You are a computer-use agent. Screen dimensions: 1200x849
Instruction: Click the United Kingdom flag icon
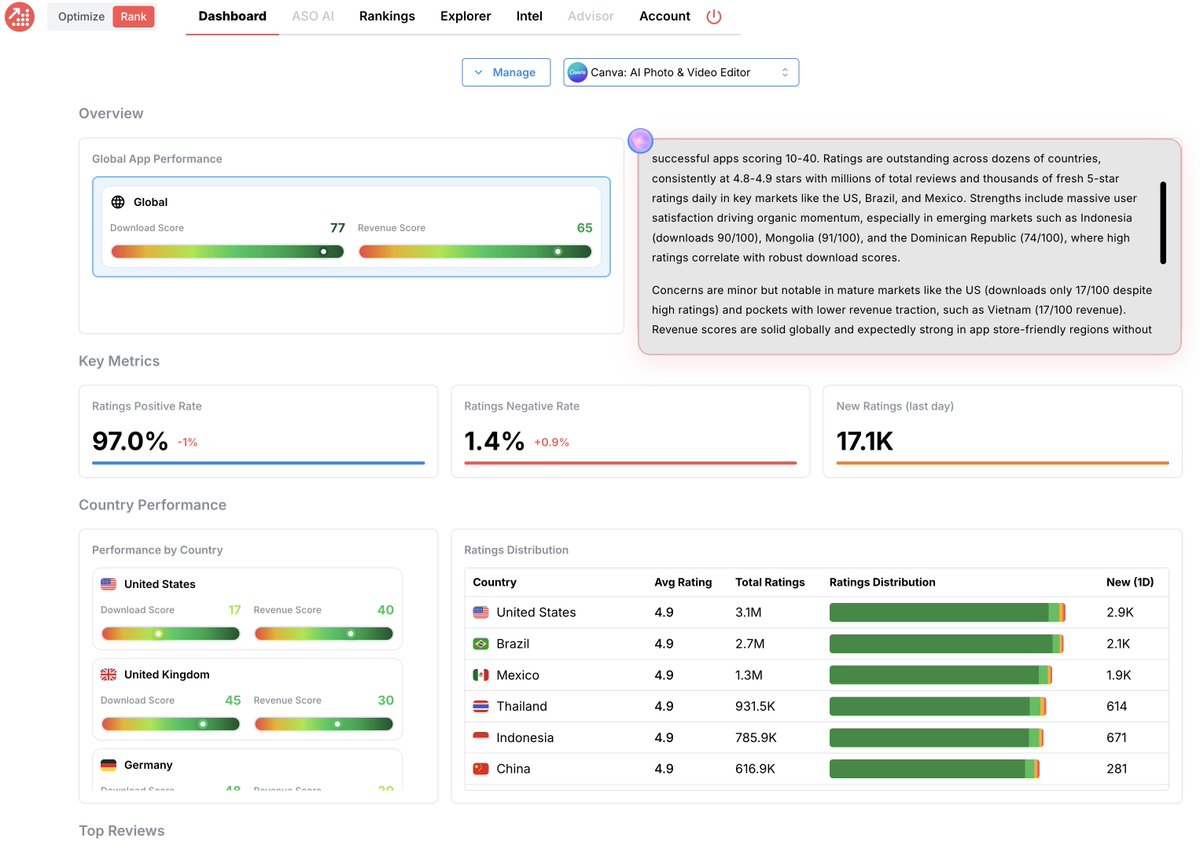point(107,674)
